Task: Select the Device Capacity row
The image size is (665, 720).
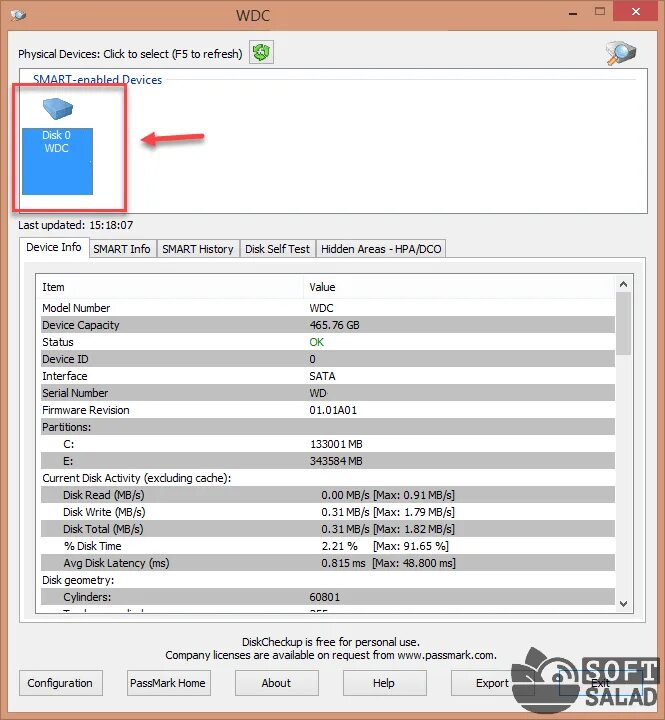Action: pyautogui.click(x=328, y=325)
